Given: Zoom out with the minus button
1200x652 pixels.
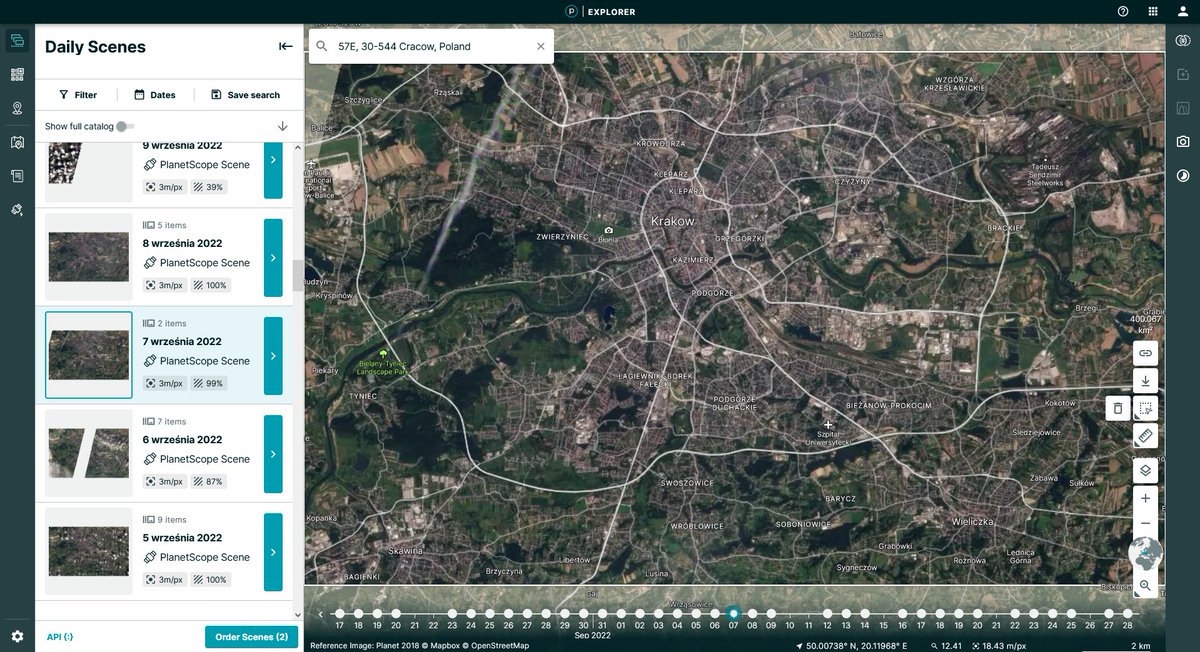Looking at the screenshot, I should coord(1146,523).
